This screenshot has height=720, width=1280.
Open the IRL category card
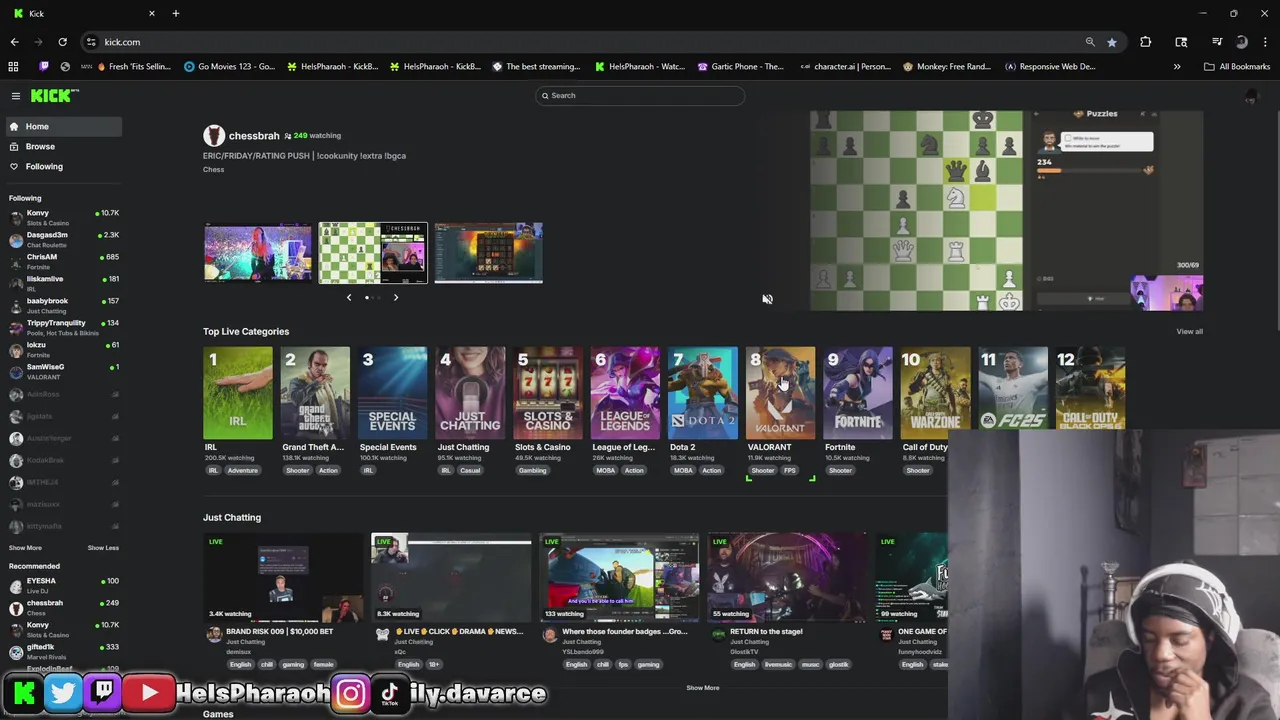pyautogui.click(x=238, y=393)
